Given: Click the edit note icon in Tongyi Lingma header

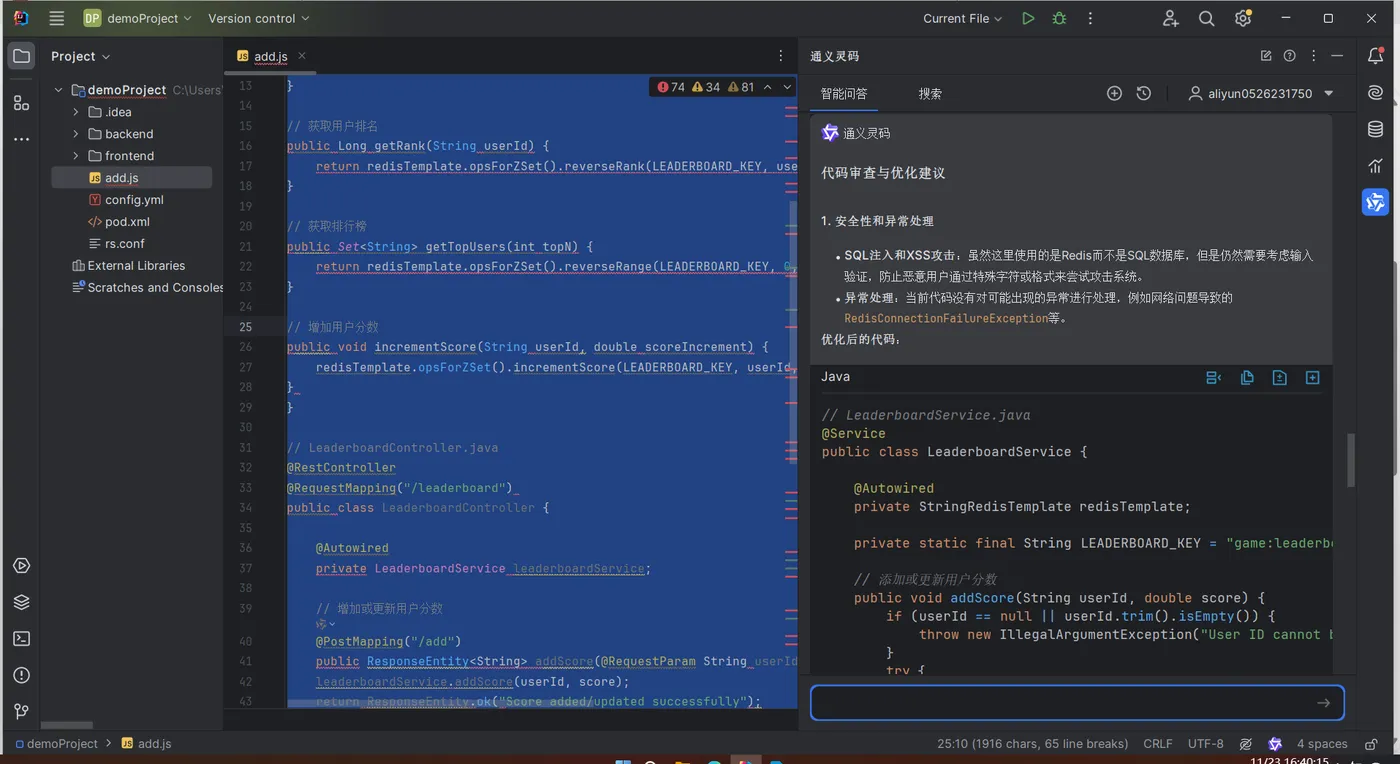Looking at the screenshot, I should coord(1266,56).
